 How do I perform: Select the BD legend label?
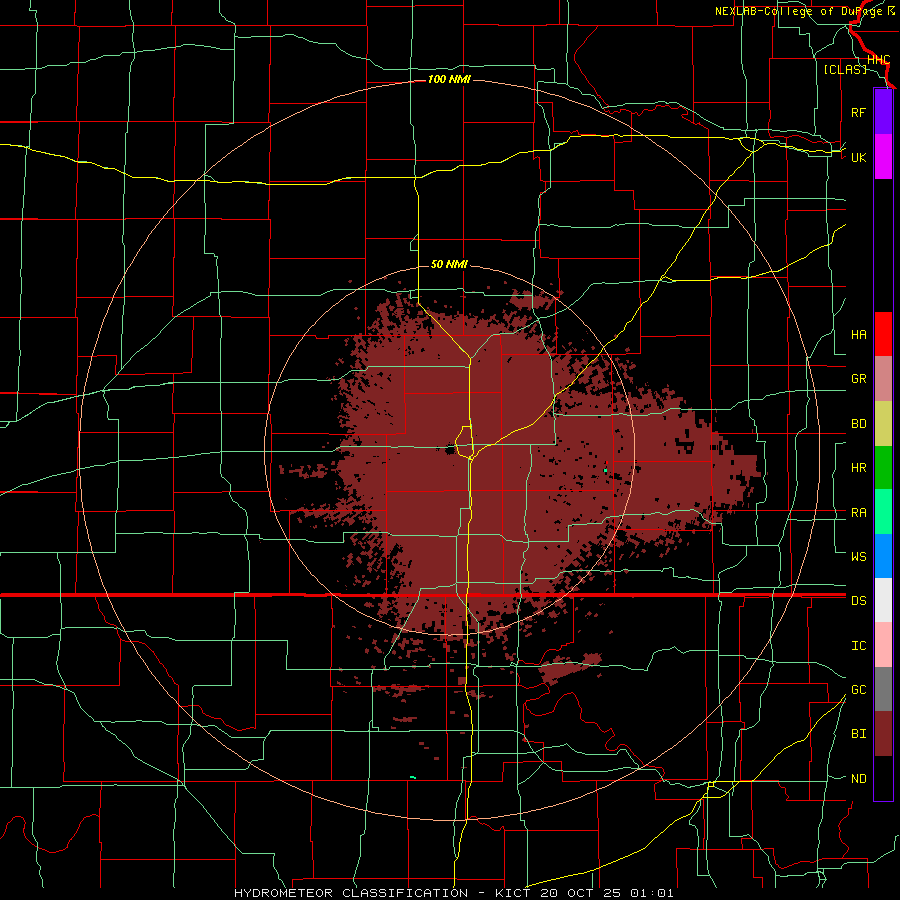pyautogui.click(x=858, y=424)
